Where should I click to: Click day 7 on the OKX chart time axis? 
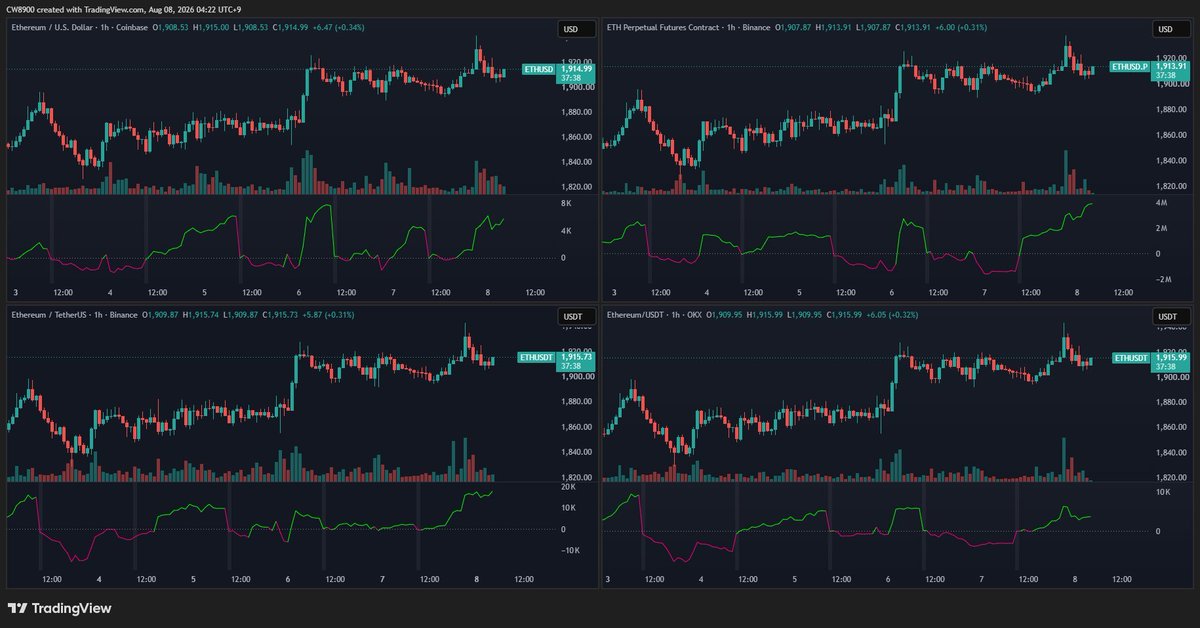tap(982, 579)
